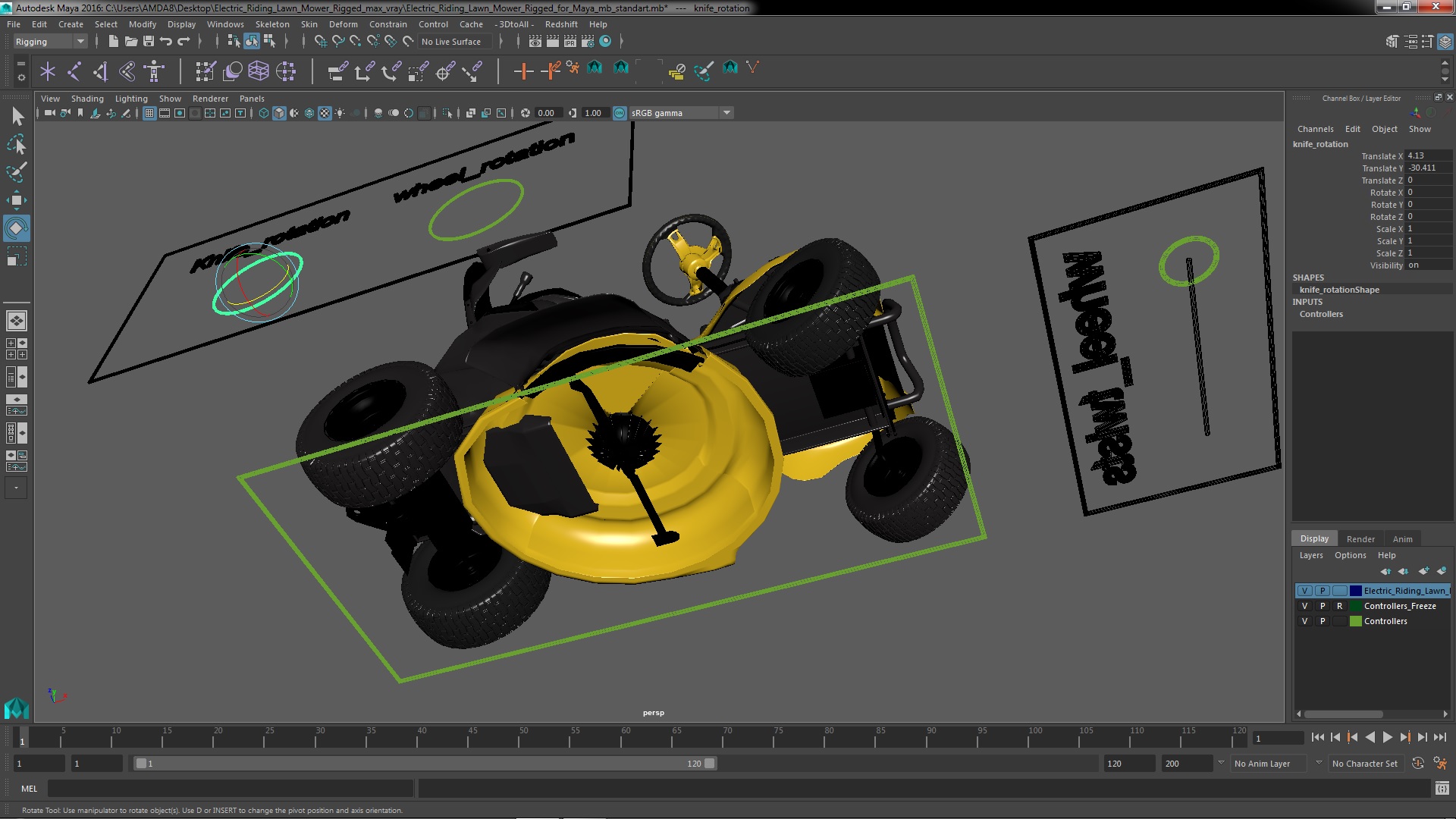Viewport: 1456px width, 819px height.
Task: Click the No Live Surface field
Action: (x=455, y=42)
